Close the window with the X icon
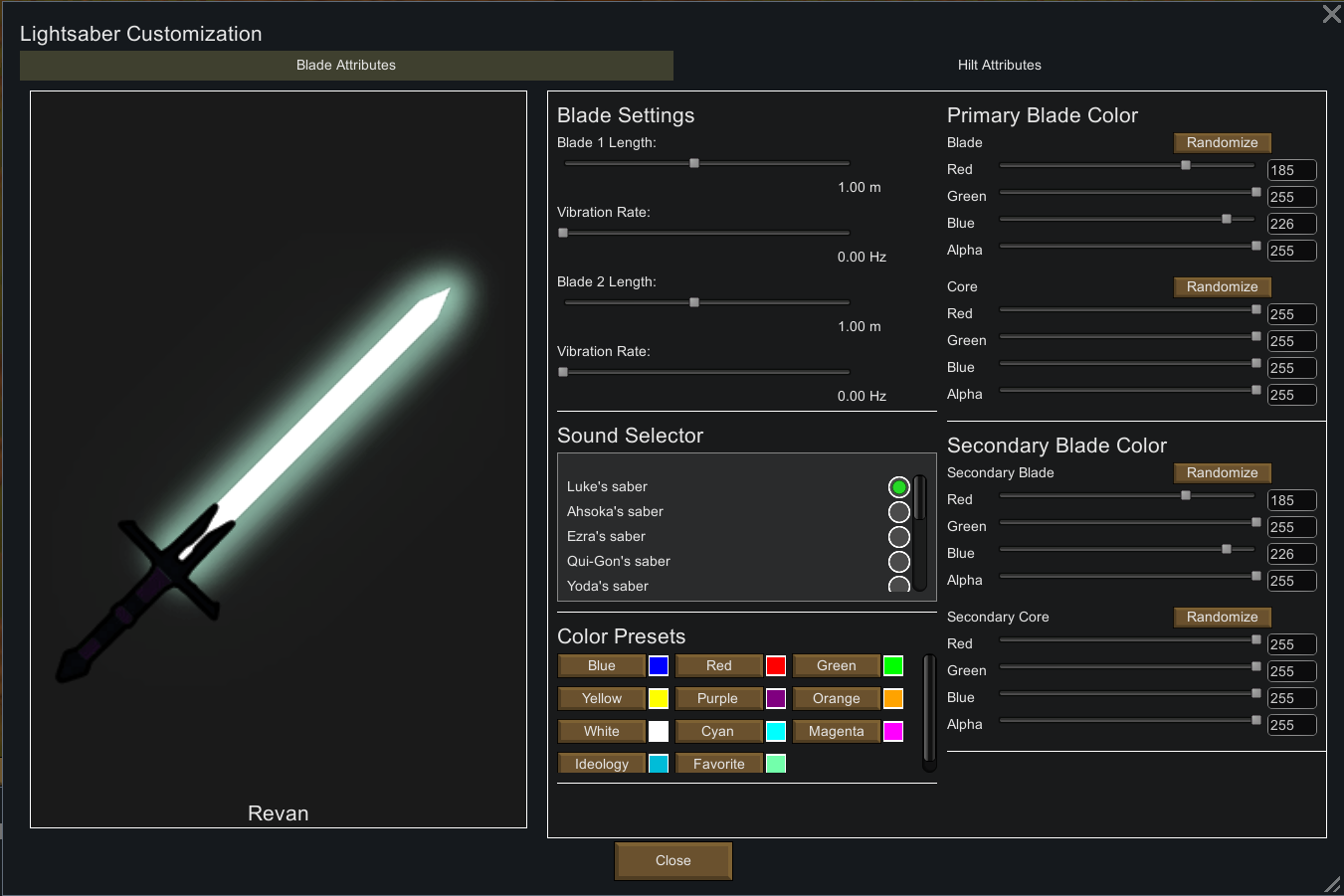The height and width of the screenshot is (896, 1344). [x=1331, y=14]
